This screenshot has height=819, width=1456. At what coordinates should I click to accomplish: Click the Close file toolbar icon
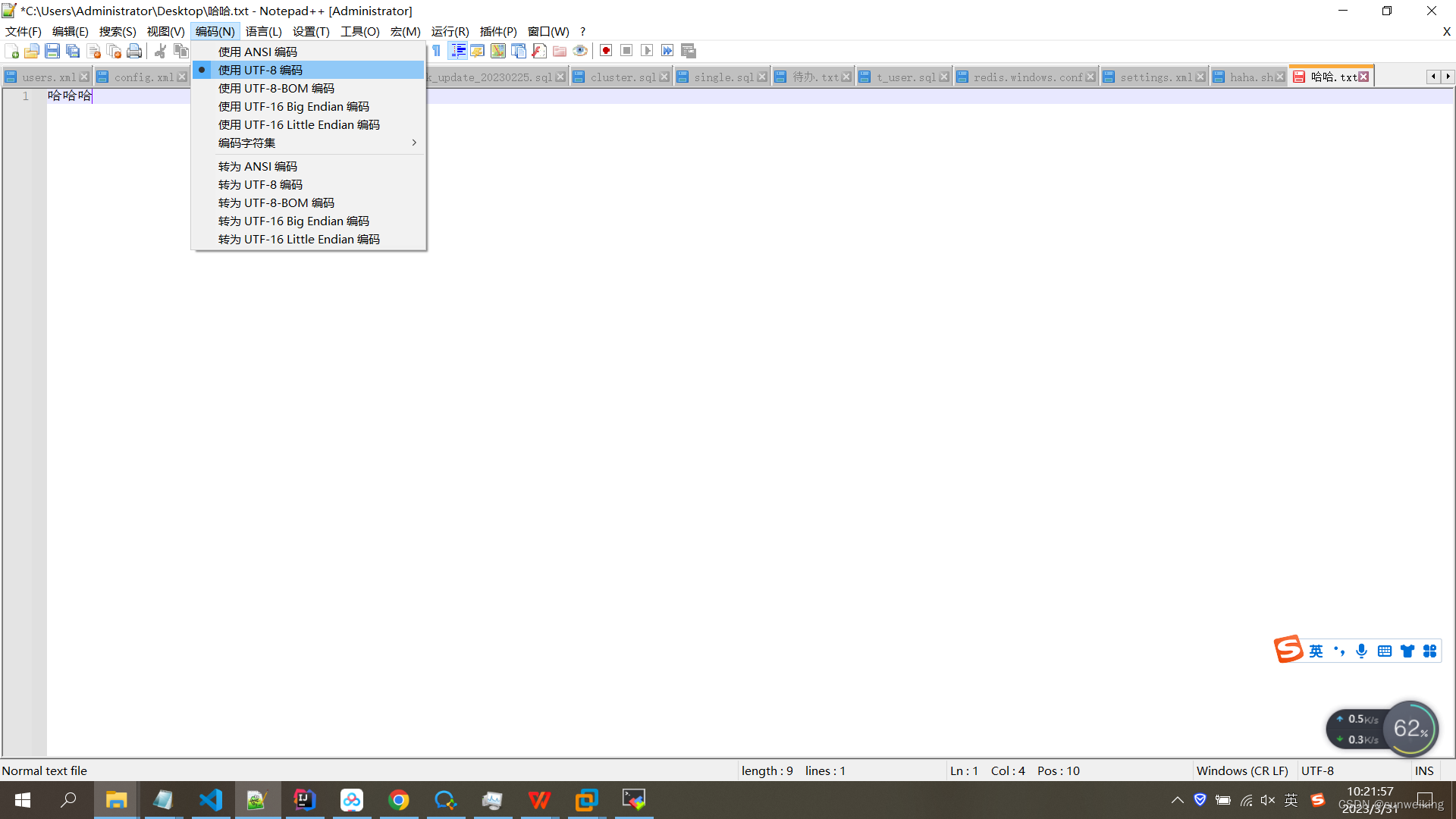click(93, 51)
